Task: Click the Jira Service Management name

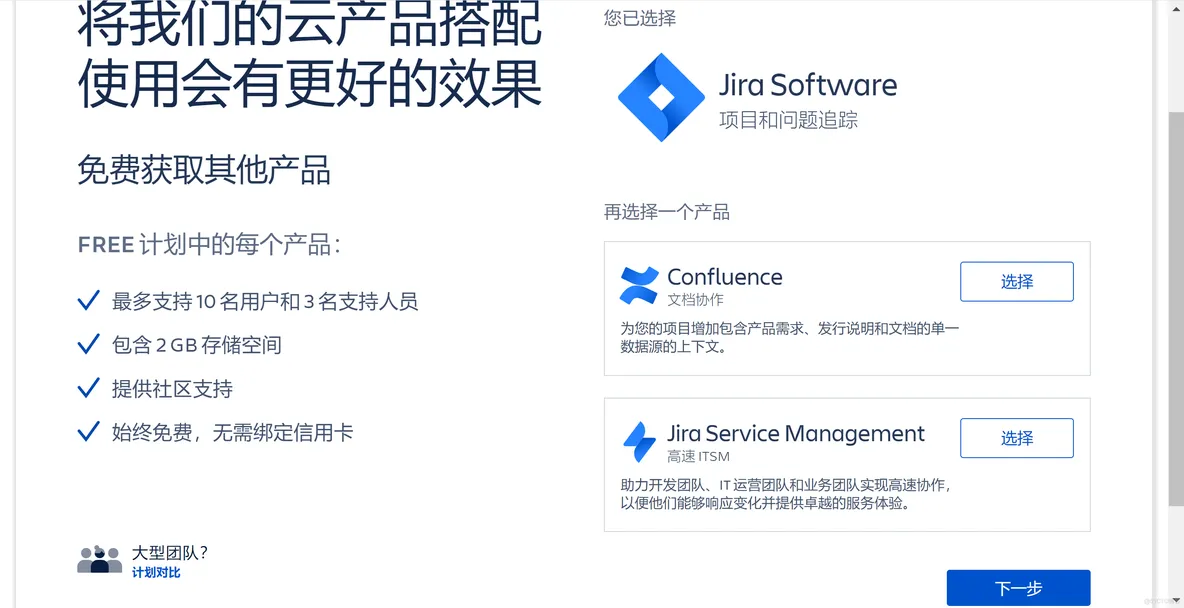Action: (796, 434)
